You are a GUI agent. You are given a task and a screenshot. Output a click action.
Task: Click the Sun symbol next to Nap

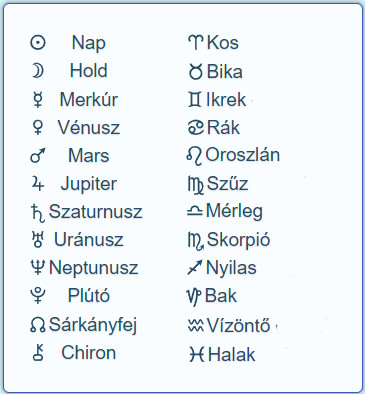pos(38,43)
